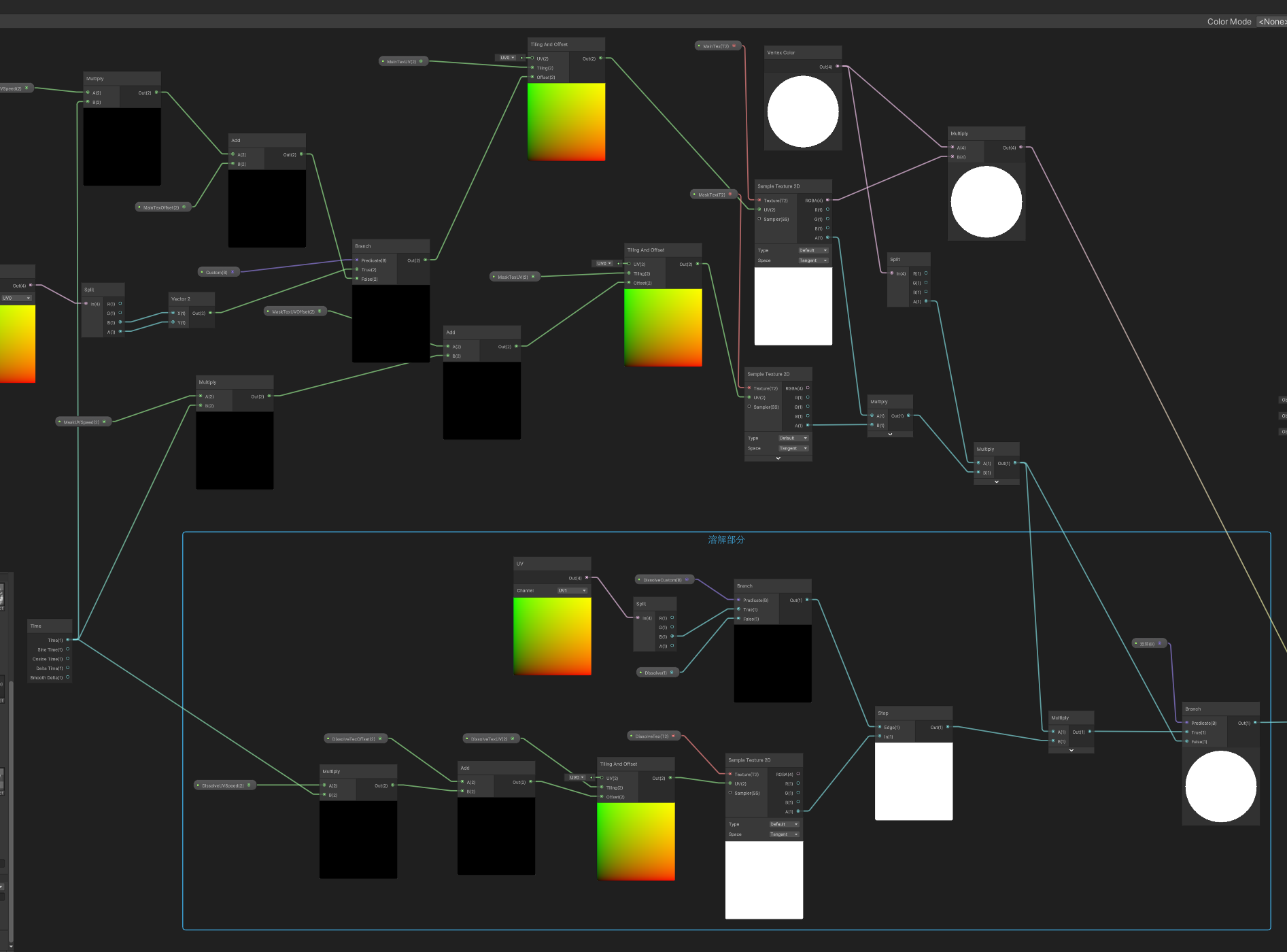Click the Cosine Time(1) port on the Time node
Image resolution: width=1287 pixels, height=952 pixels.
coord(67,659)
